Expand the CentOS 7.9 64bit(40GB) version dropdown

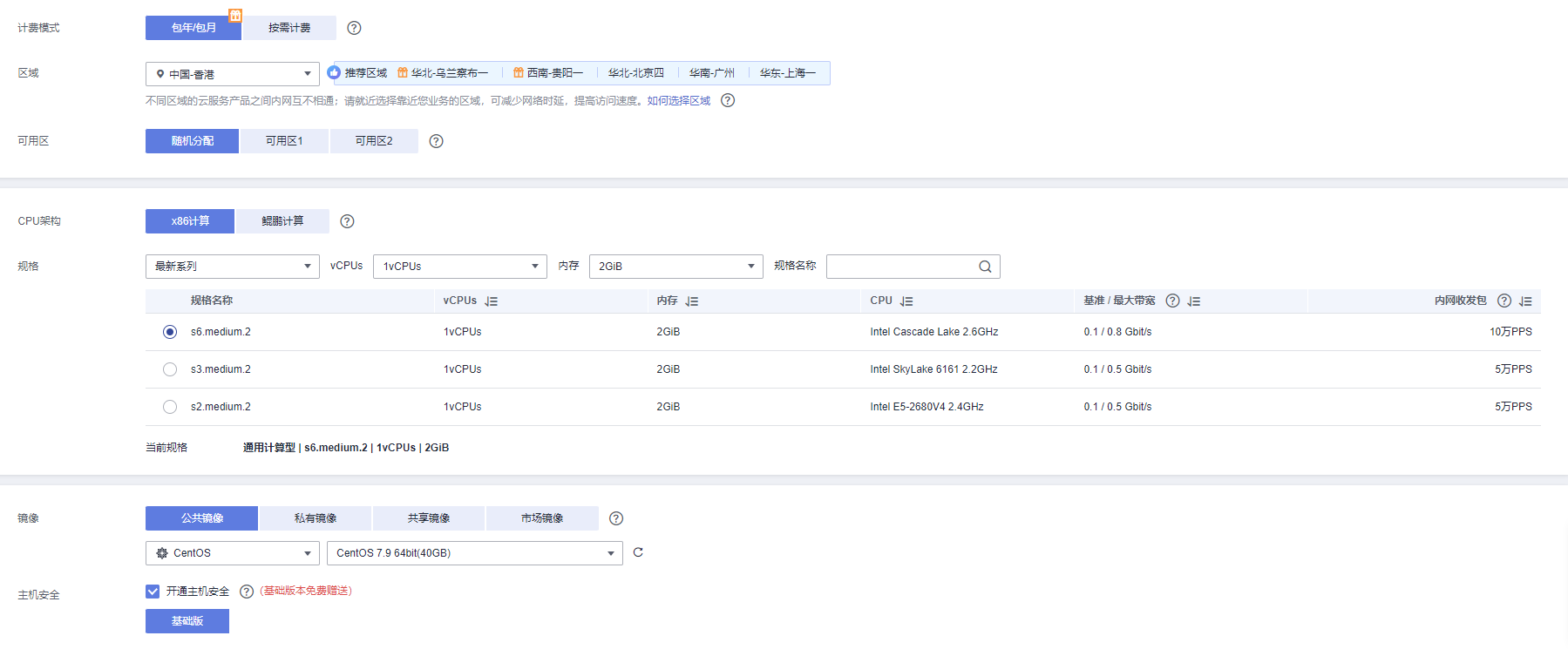tap(475, 553)
